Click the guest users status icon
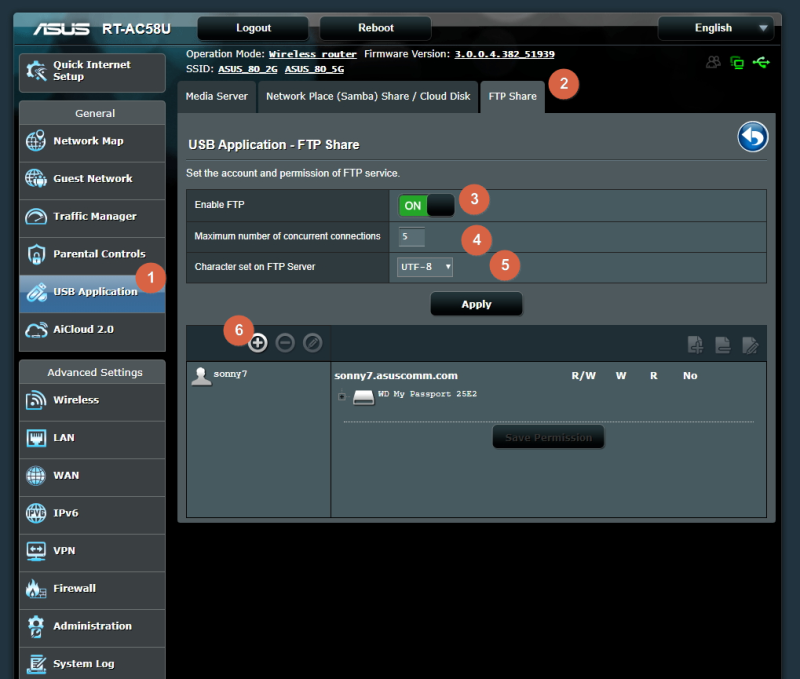The image size is (800, 679). 713,62
